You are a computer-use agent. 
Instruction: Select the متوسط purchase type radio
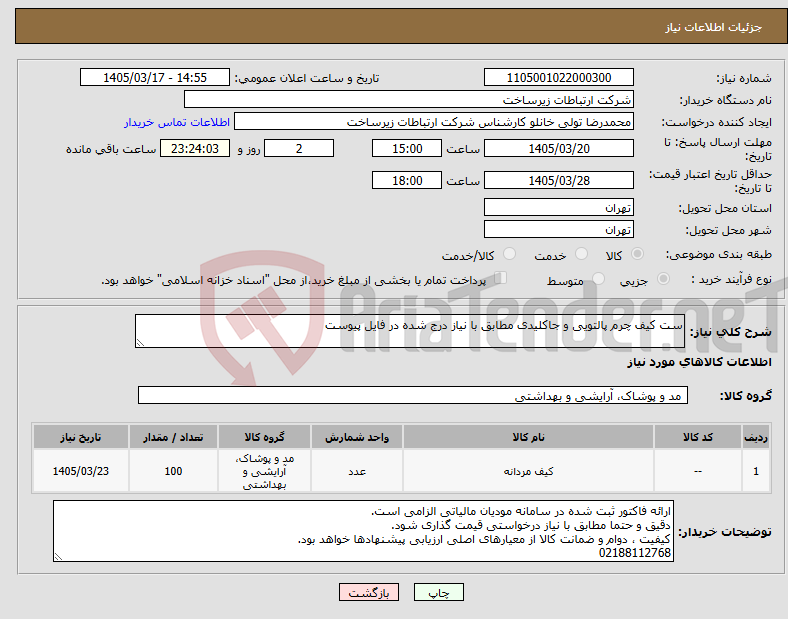click(598, 279)
